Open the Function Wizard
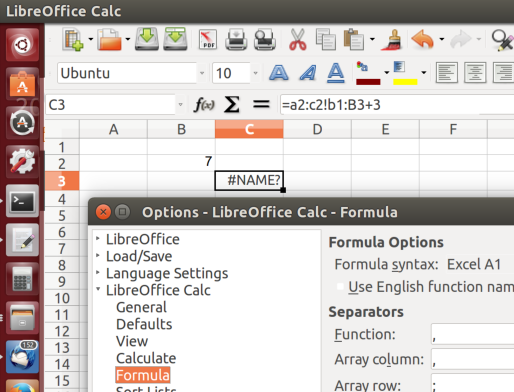Screen dimensions: 514x392 pyautogui.click(x=204, y=105)
